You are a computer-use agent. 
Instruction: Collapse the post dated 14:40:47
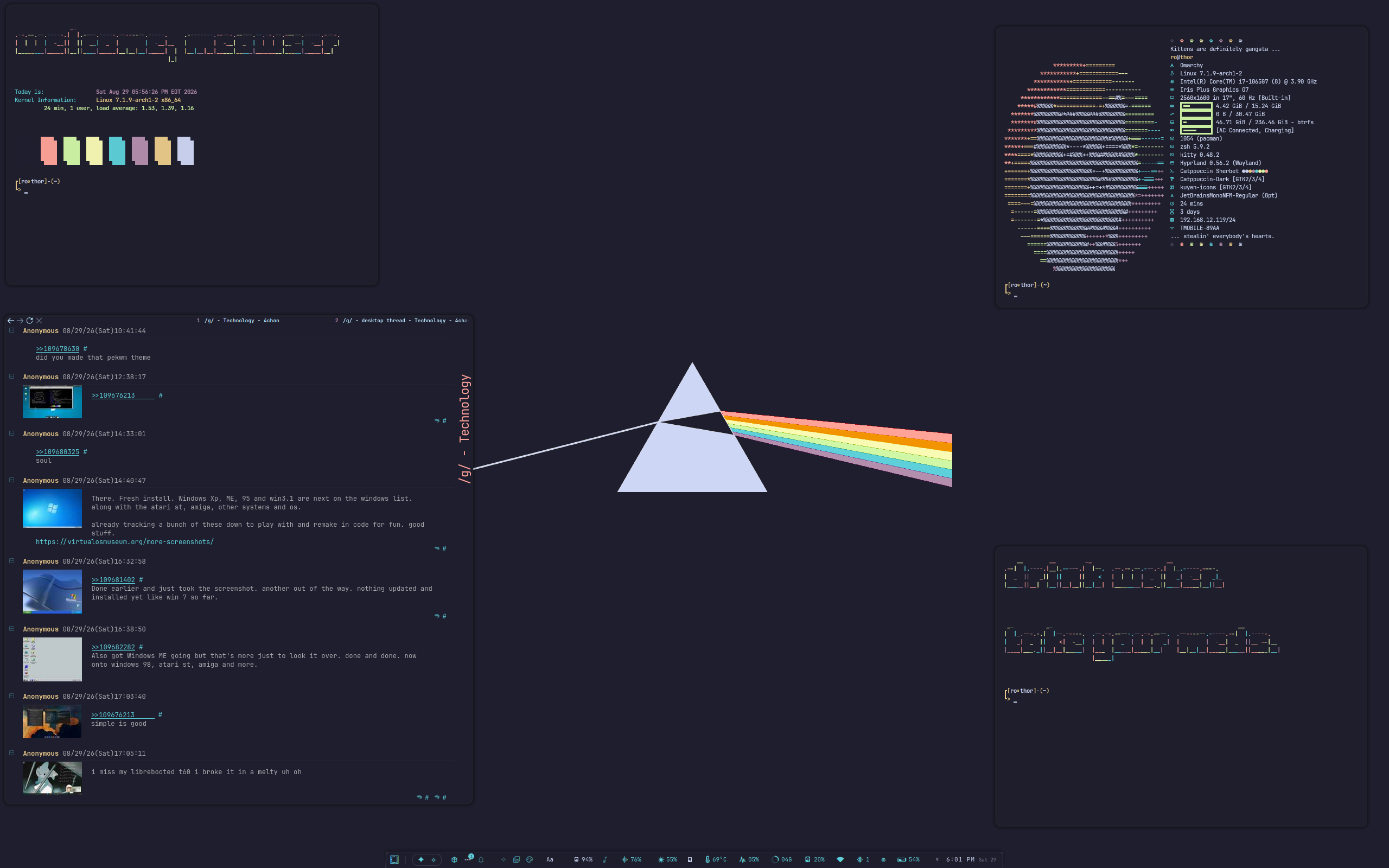[11, 480]
